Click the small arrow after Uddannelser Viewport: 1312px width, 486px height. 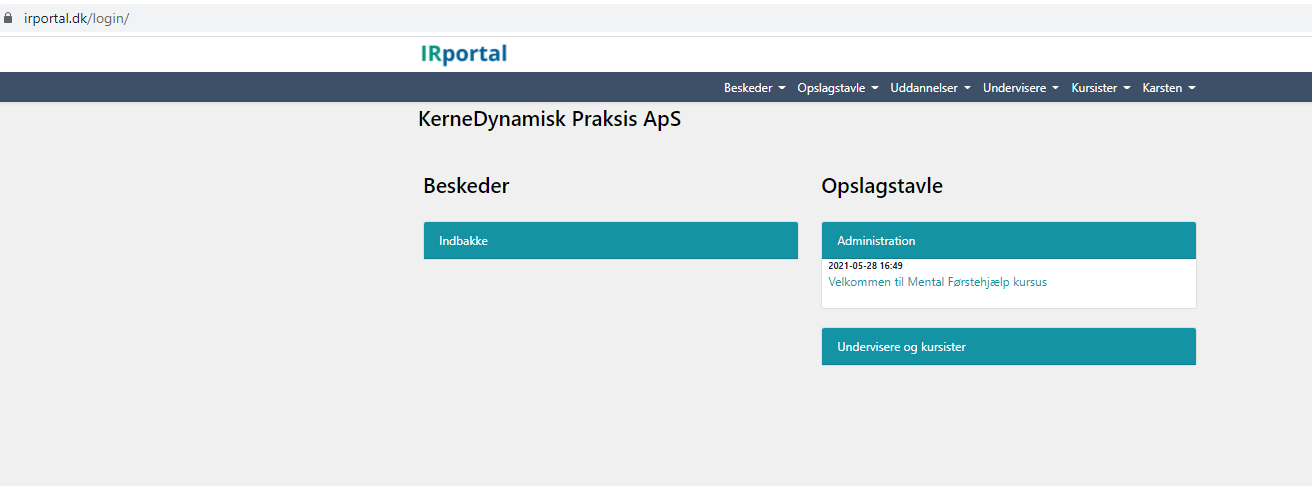967,88
